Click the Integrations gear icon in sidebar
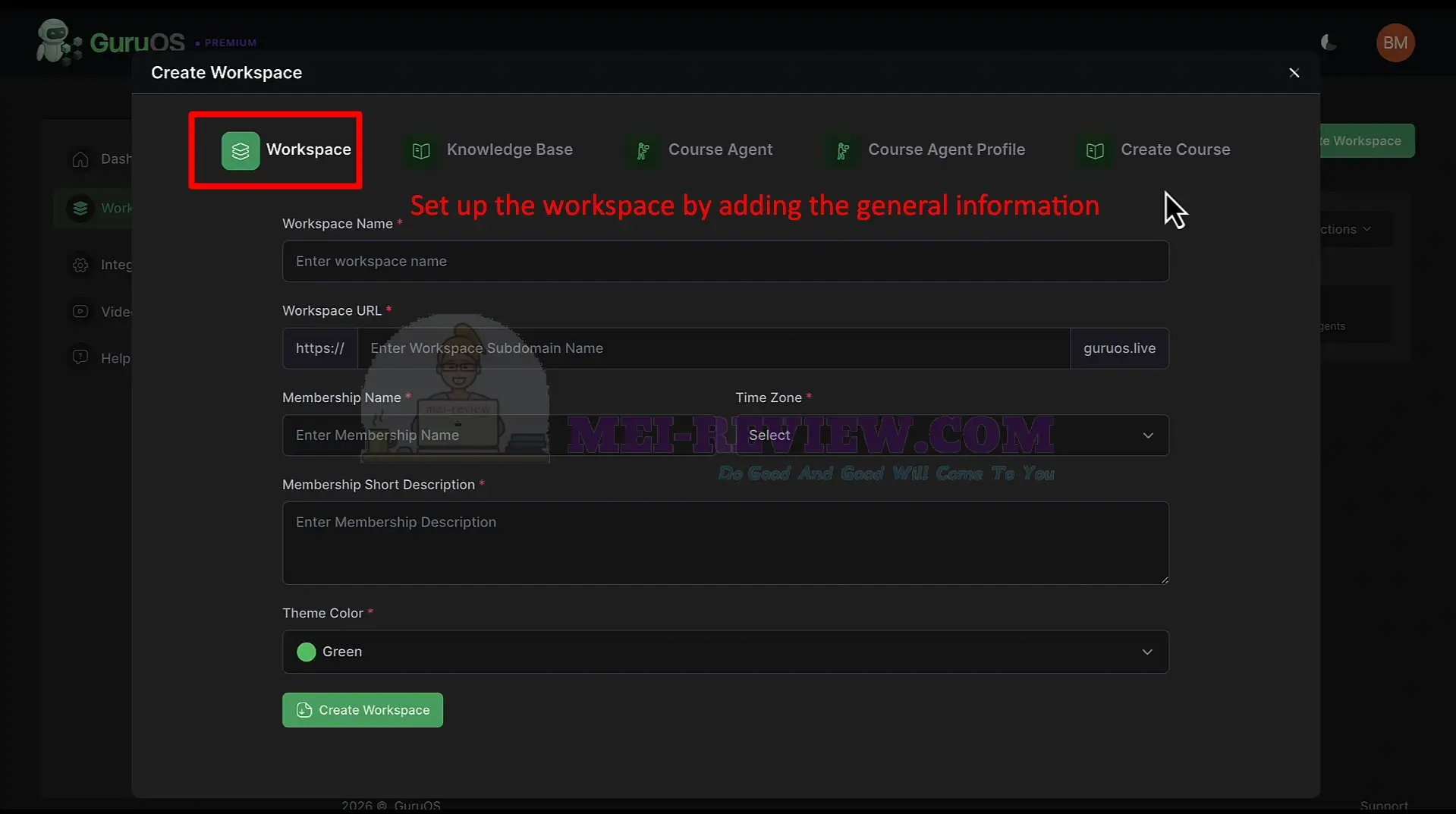 coord(80,265)
